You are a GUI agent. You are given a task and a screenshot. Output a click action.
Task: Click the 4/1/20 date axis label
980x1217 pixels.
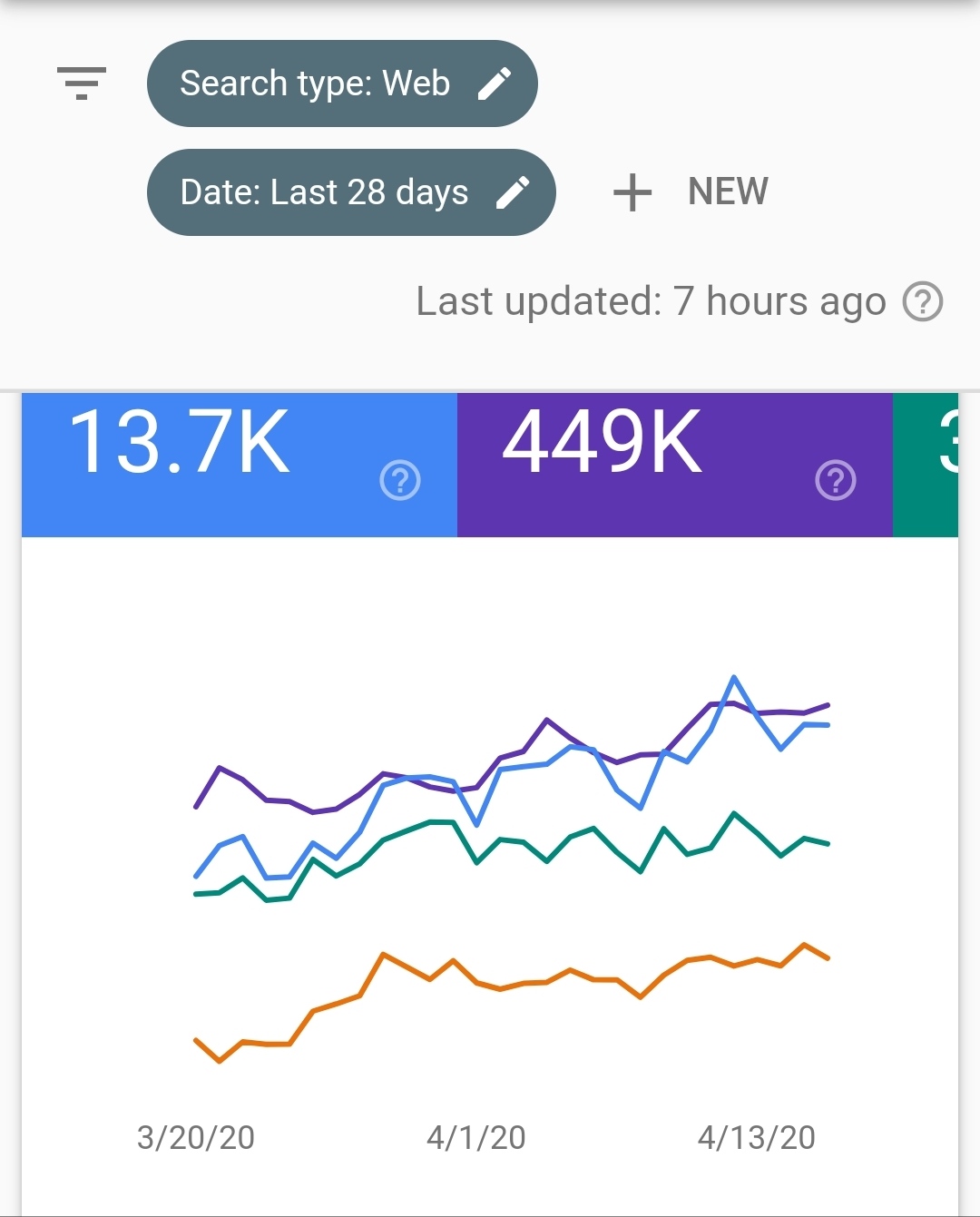coord(476,1137)
